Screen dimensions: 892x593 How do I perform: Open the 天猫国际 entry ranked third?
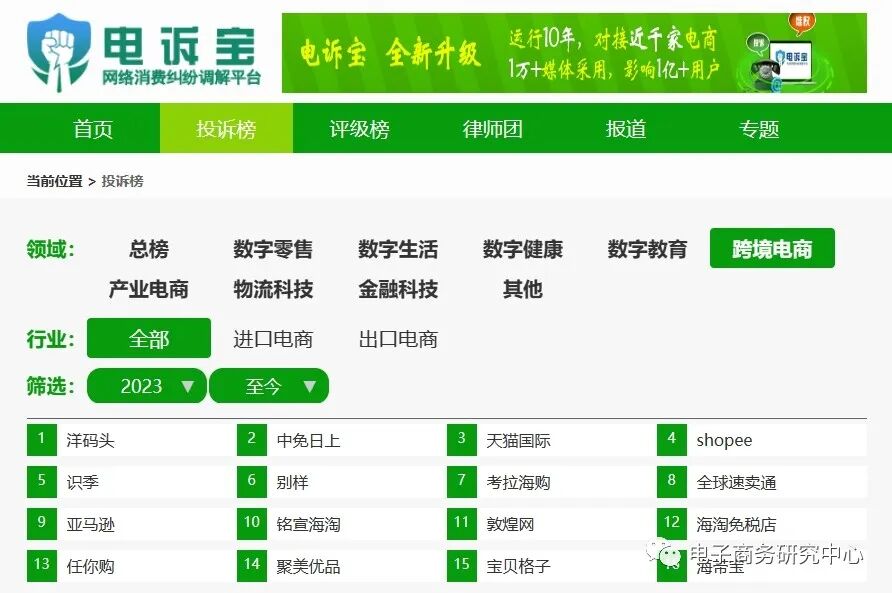(x=518, y=438)
